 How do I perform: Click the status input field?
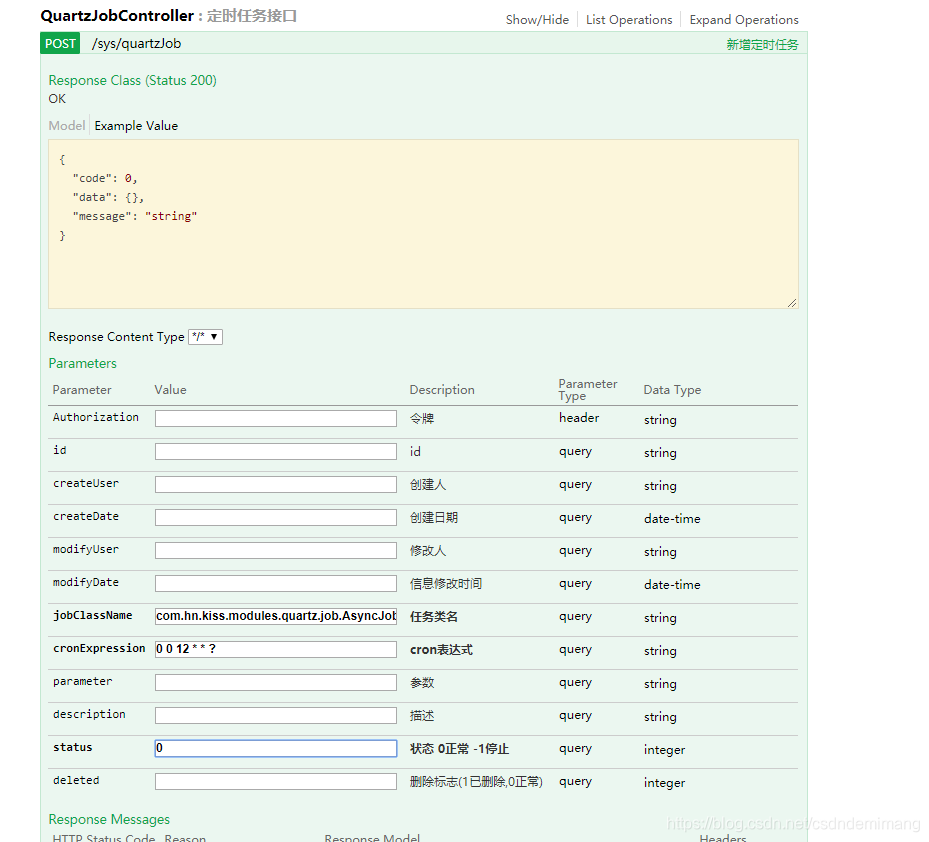pos(276,748)
